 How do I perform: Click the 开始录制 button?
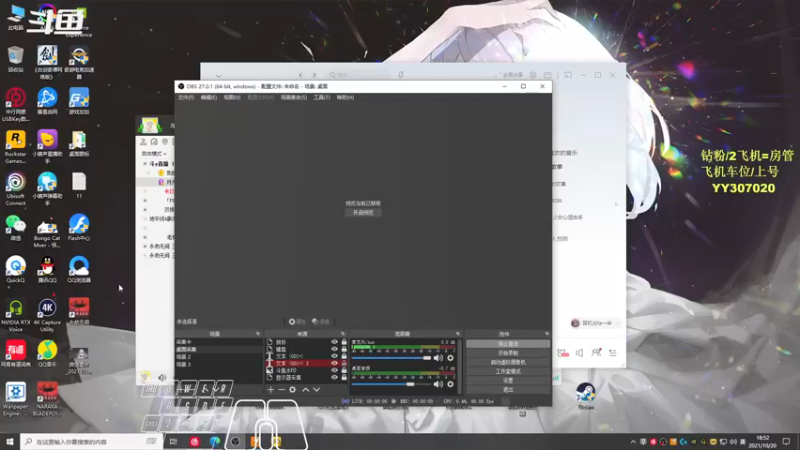pyautogui.click(x=508, y=353)
